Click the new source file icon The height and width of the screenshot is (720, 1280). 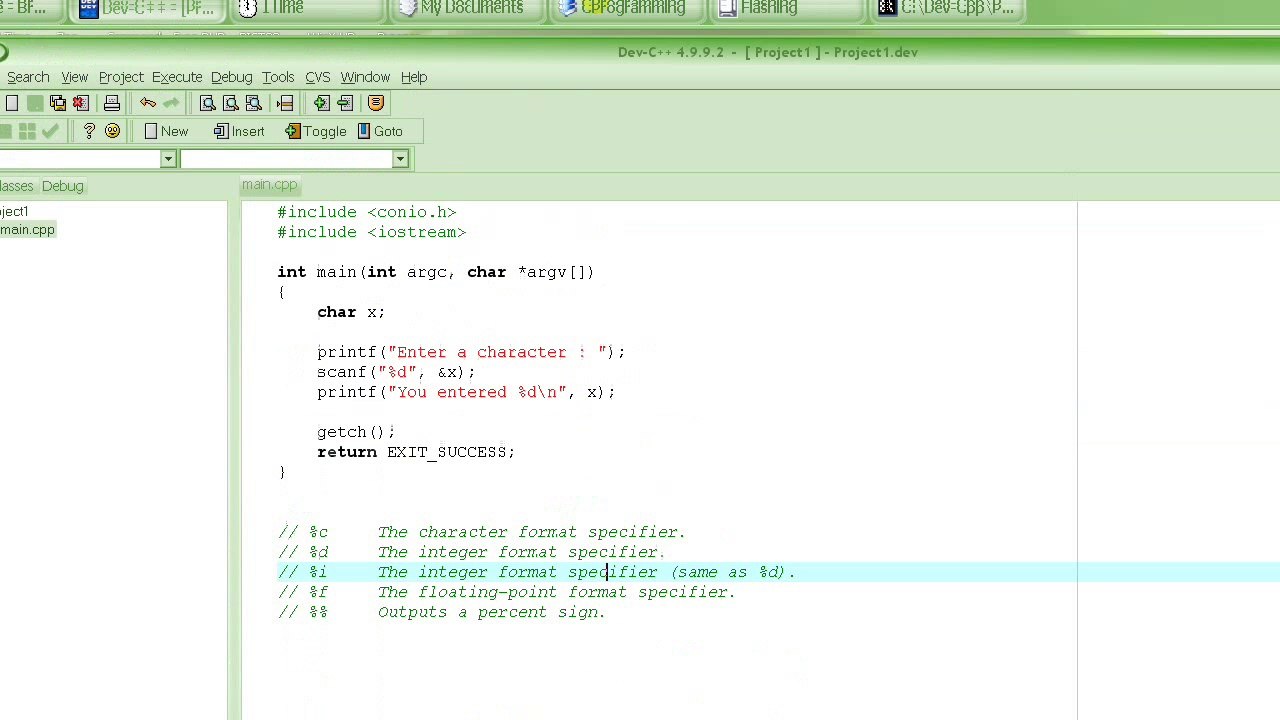coord(11,103)
